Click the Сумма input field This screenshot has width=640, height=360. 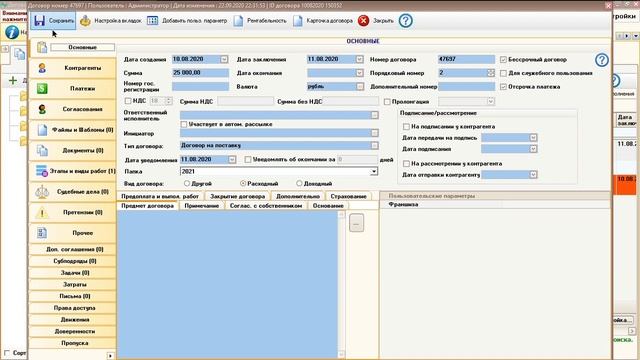pos(200,73)
